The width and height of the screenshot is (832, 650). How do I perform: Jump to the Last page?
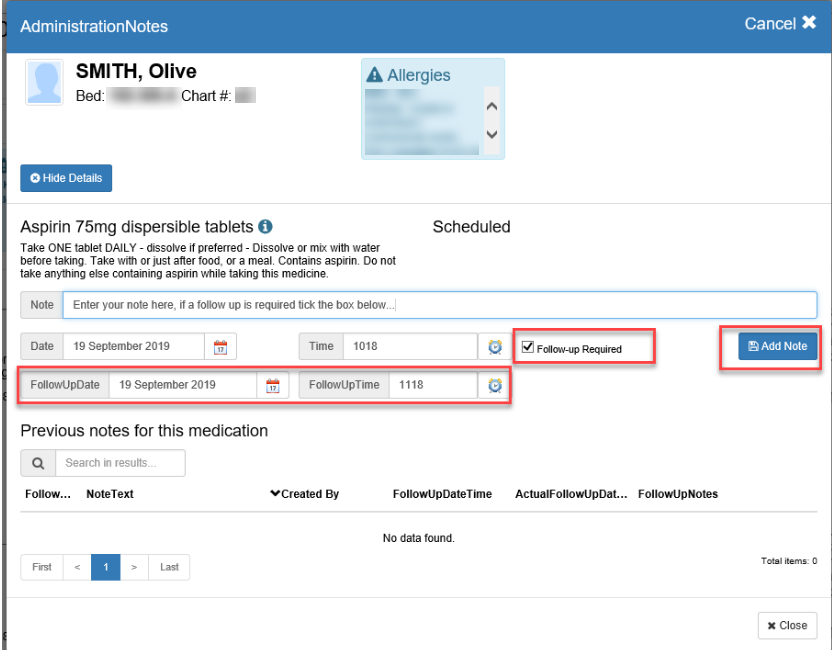pos(169,567)
